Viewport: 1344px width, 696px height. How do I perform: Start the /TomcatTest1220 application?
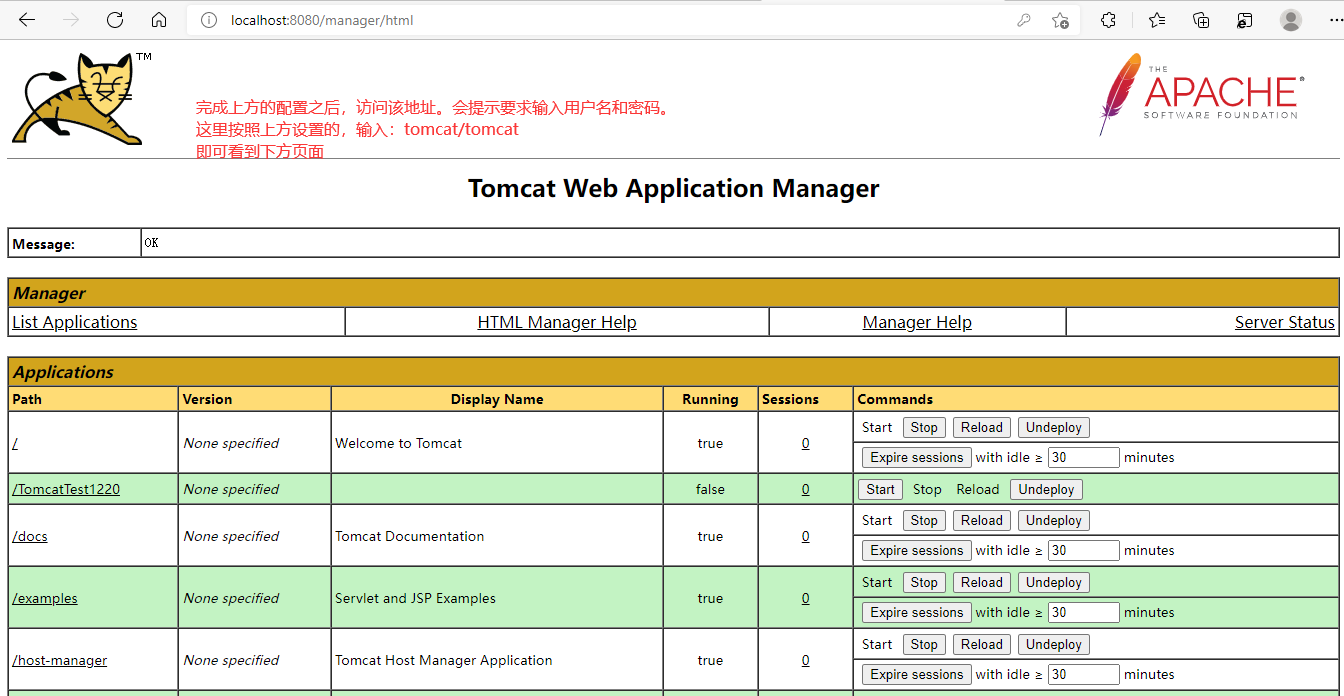tap(881, 489)
